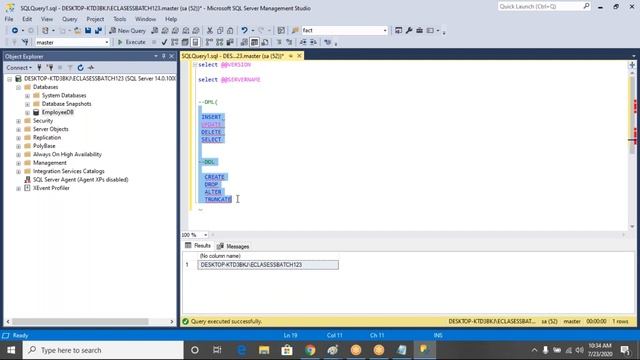The image size is (640, 360).
Task: Click the Execute button
Action: tap(131, 42)
